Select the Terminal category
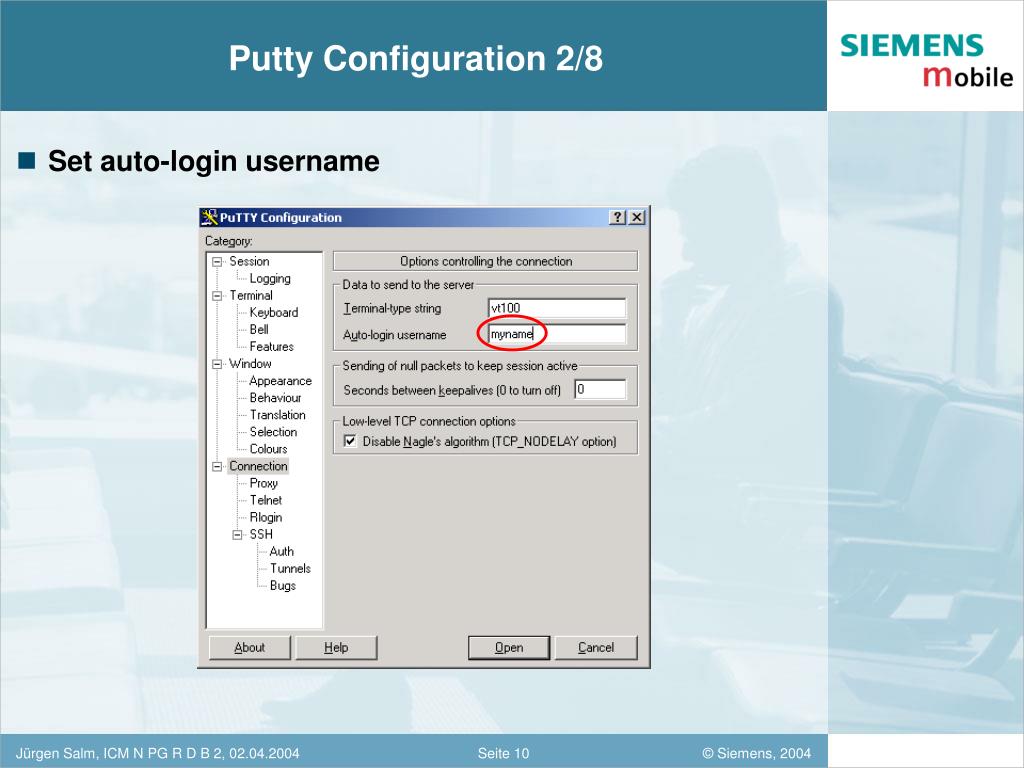This screenshot has width=1024, height=768. [251, 295]
